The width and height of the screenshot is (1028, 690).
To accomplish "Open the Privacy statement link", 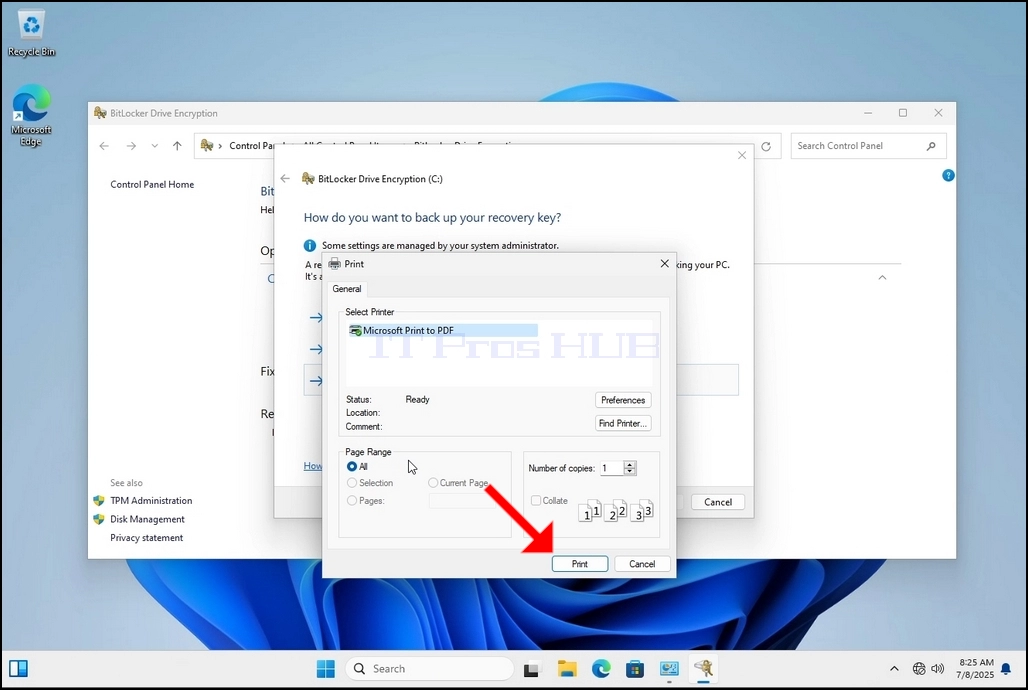I will (x=146, y=538).
